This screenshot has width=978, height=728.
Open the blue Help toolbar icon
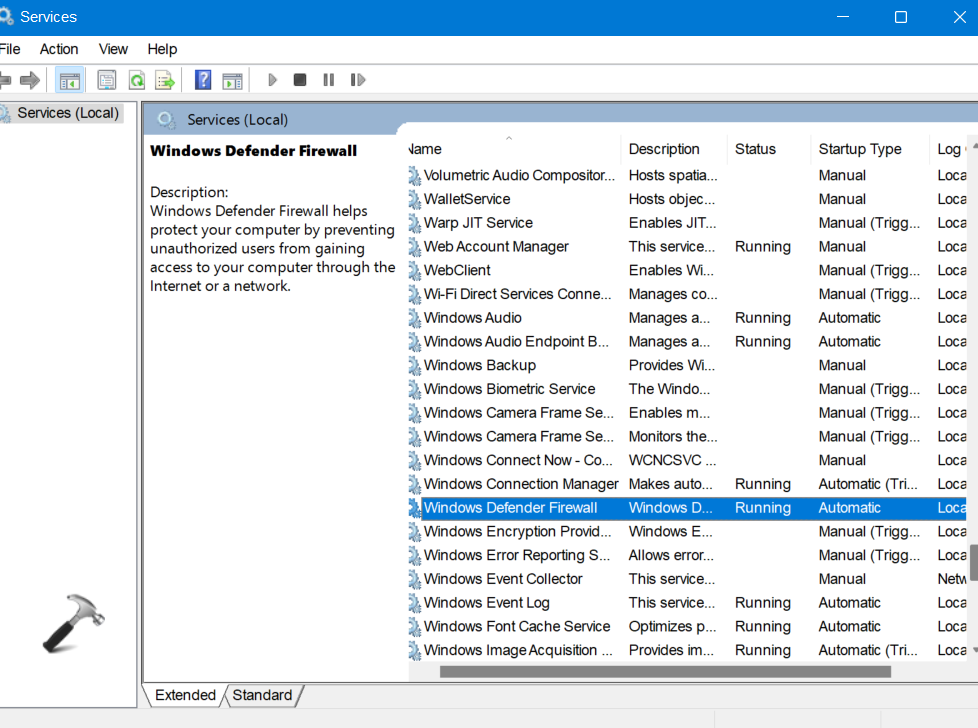203,80
